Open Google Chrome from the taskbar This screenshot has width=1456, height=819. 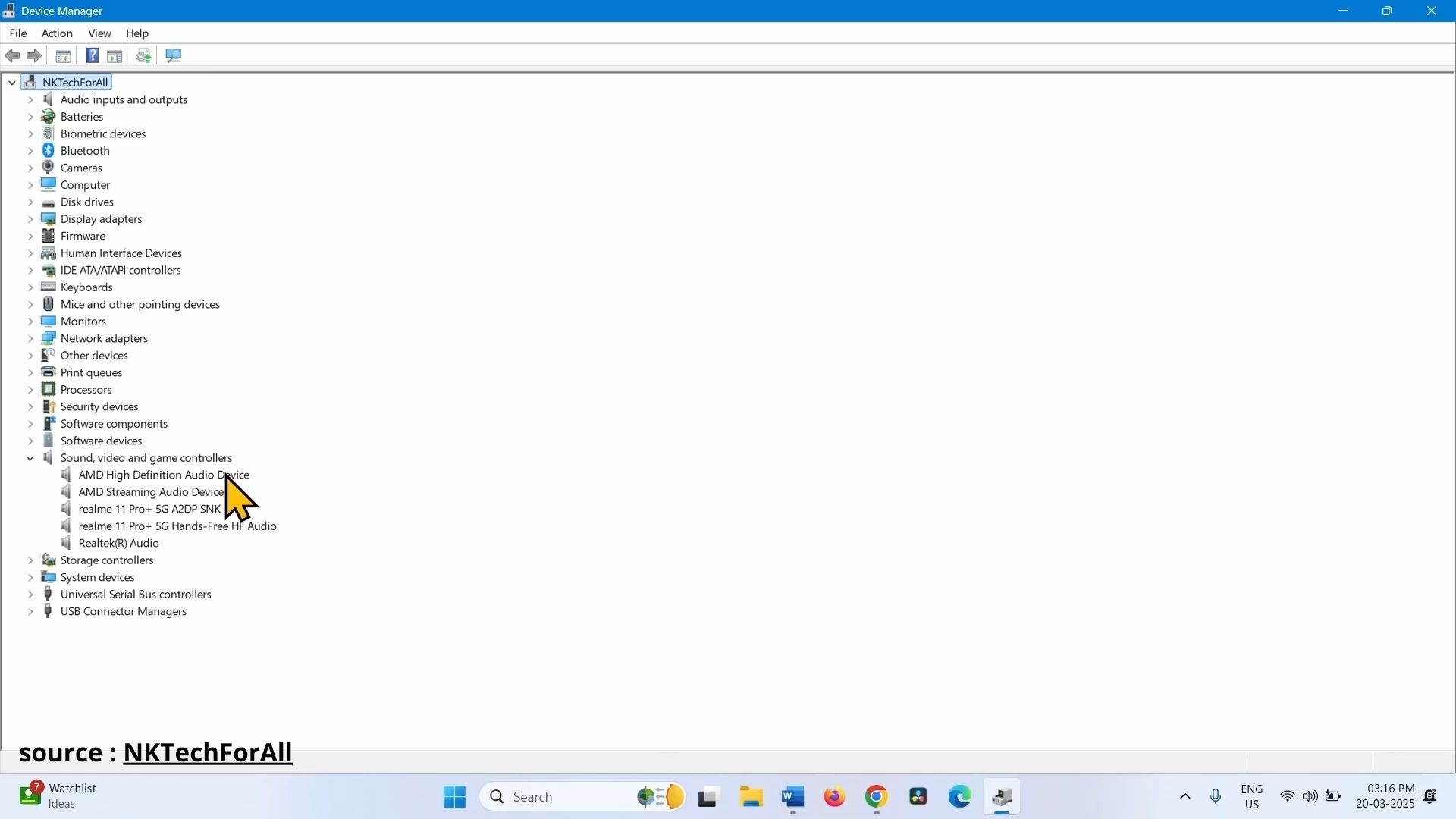click(x=877, y=798)
